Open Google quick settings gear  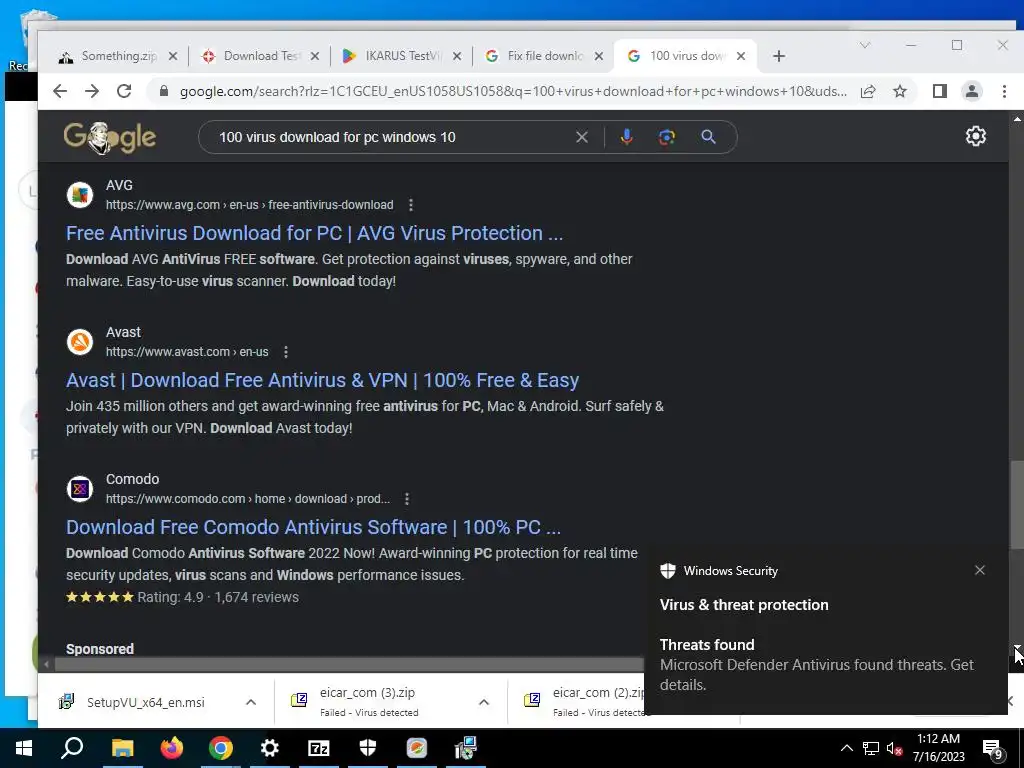pos(976,136)
